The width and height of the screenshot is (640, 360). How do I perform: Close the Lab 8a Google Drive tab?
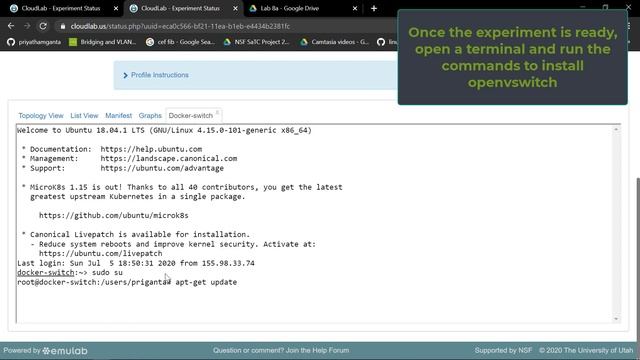click(x=355, y=8)
